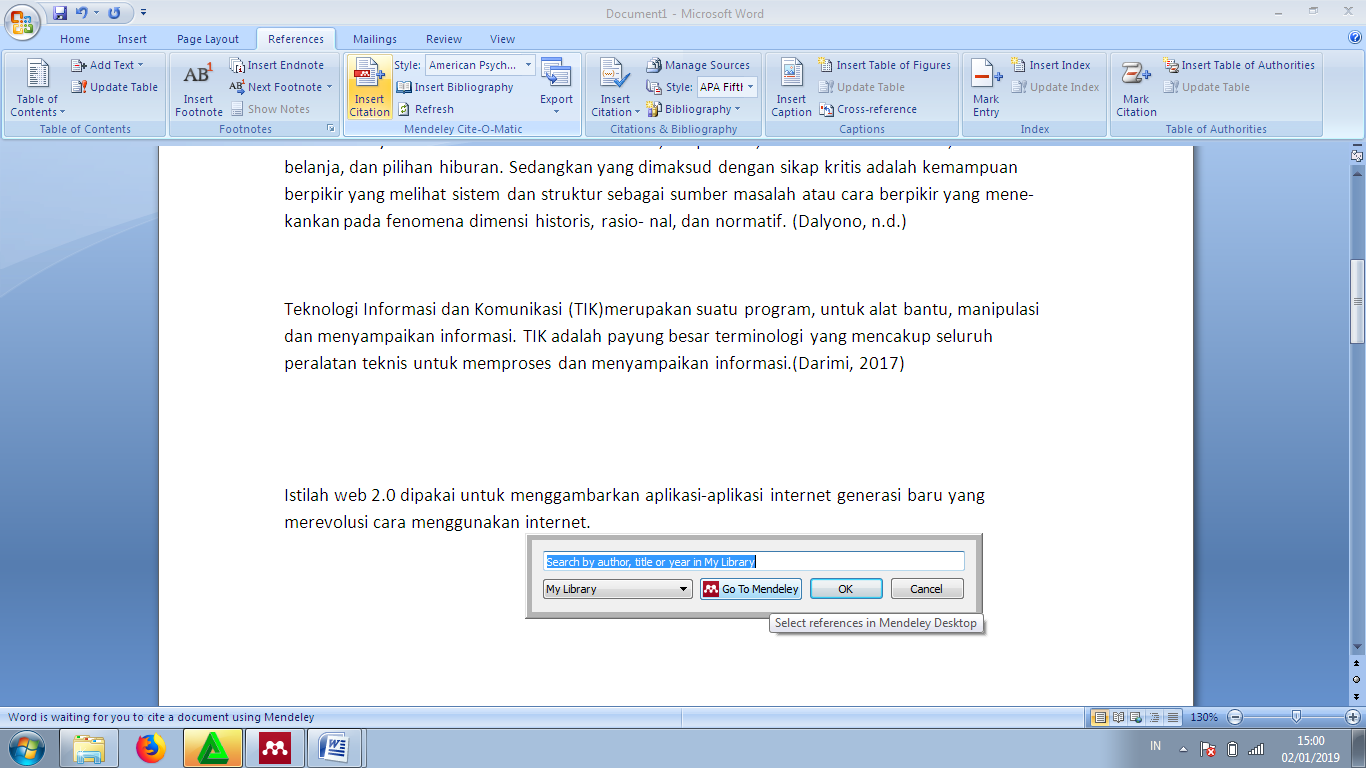
Task: Adjust the zoom slider in status bar
Action: tap(1296, 717)
